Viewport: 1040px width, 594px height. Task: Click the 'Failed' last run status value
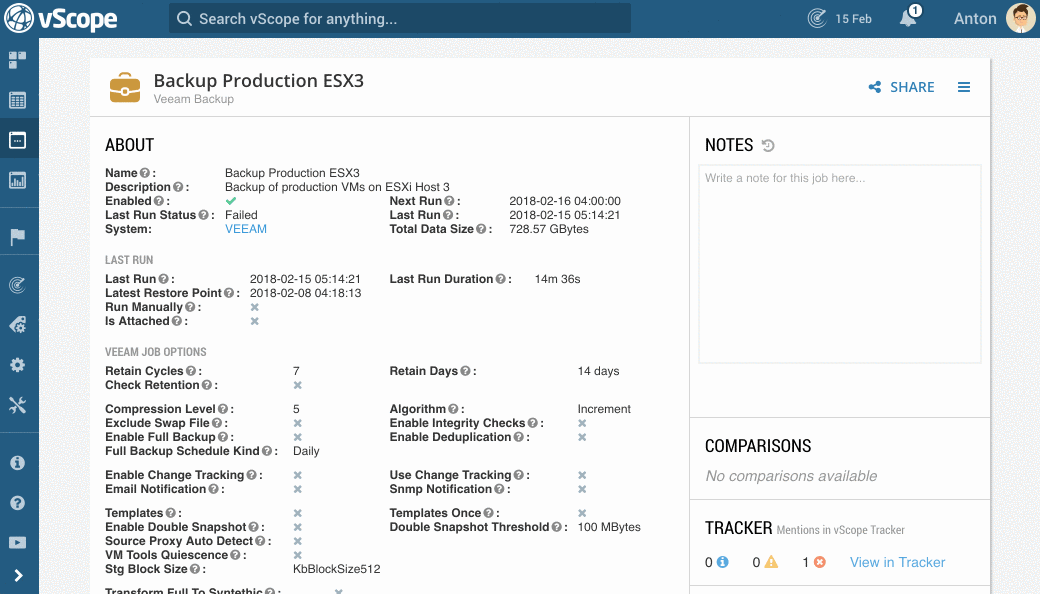(x=241, y=215)
